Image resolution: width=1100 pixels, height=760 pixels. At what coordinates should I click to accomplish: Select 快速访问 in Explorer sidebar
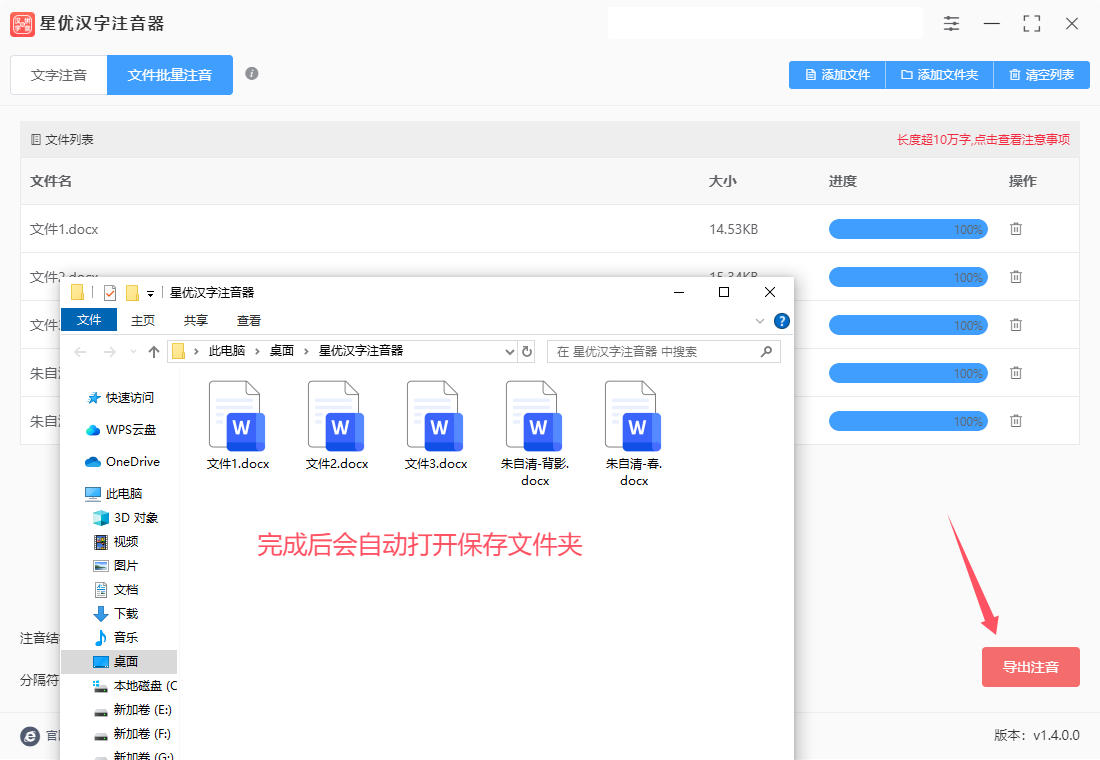click(119, 398)
